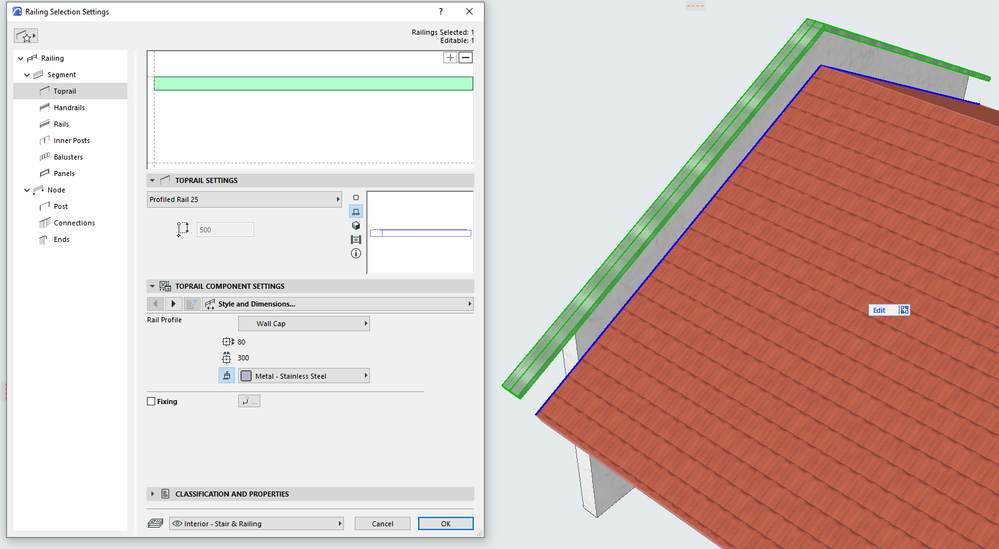Edit profile width value 80

click(x=241, y=342)
